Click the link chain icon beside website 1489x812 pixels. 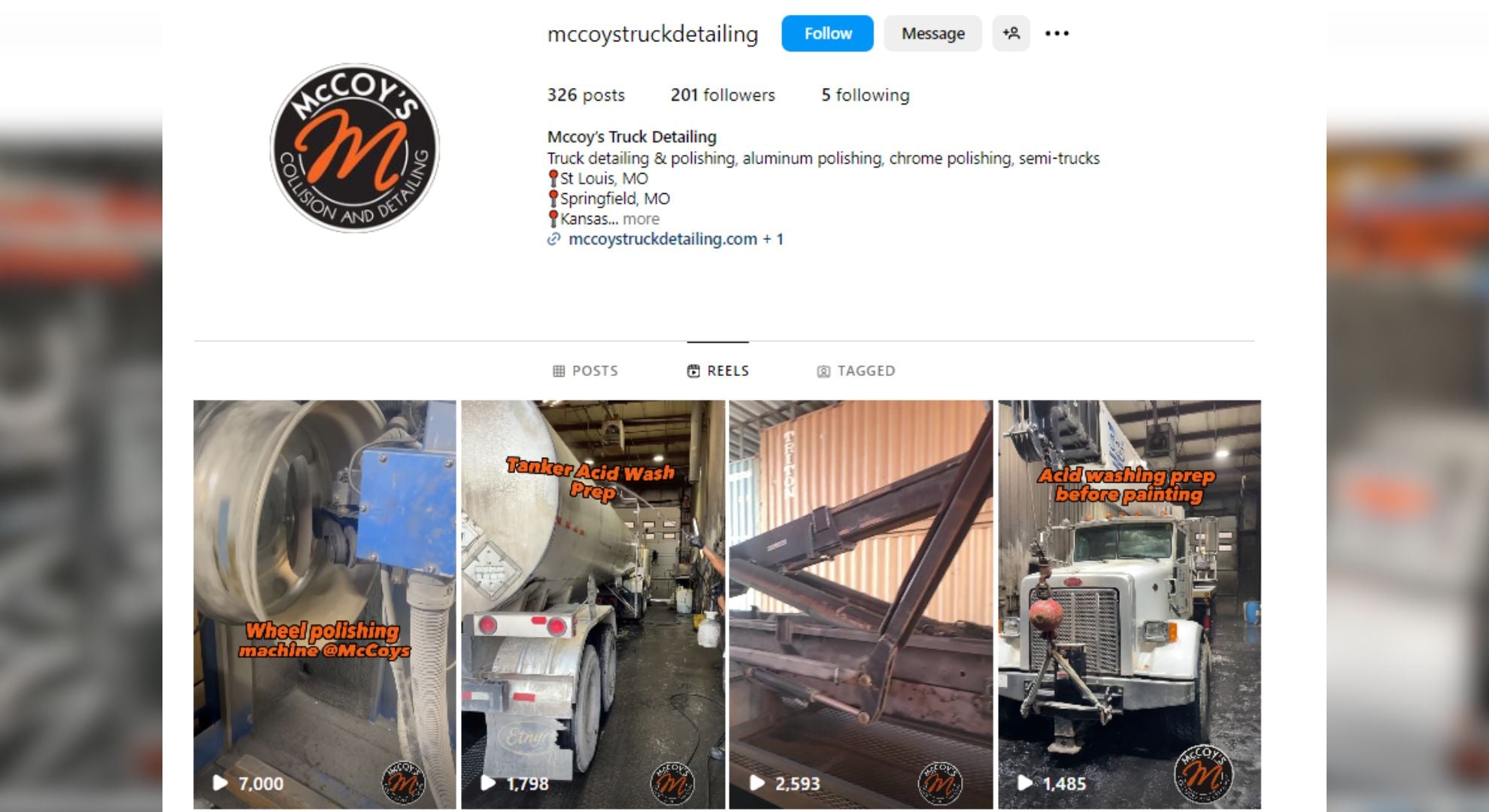point(553,239)
